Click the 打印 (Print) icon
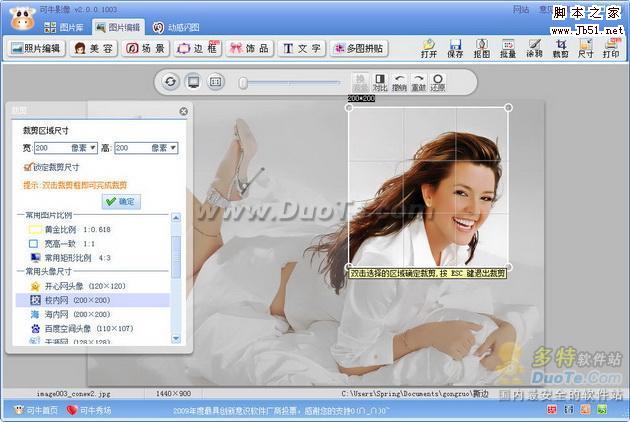The width and height of the screenshot is (630, 422). 611,48
